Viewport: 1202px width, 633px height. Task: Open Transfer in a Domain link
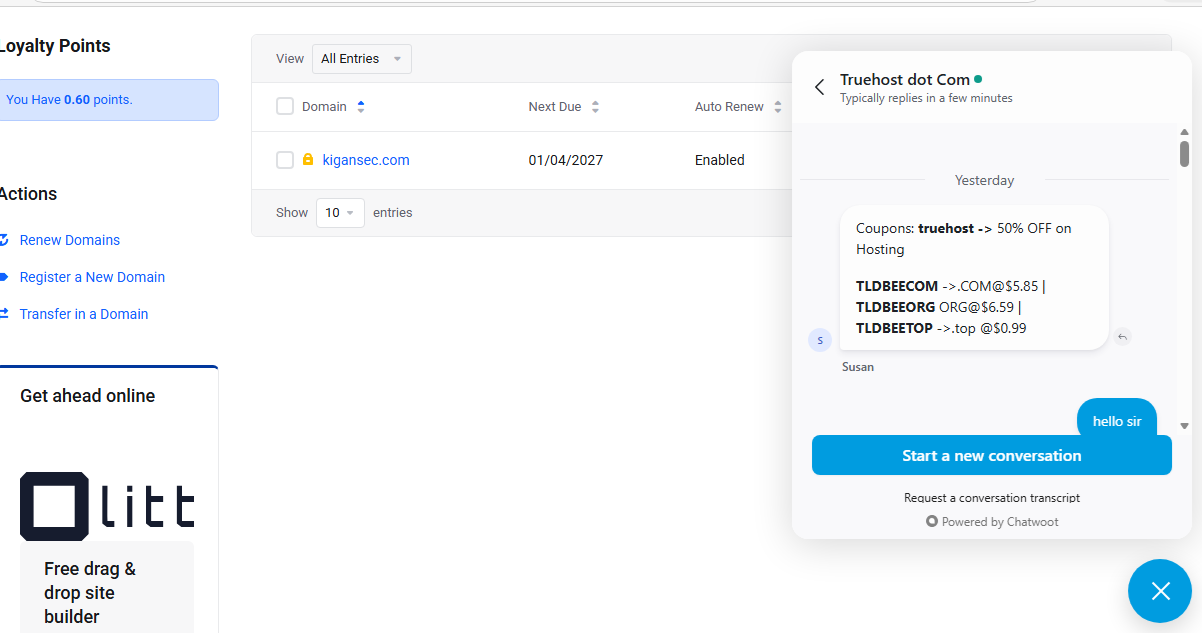pos(84,314)
